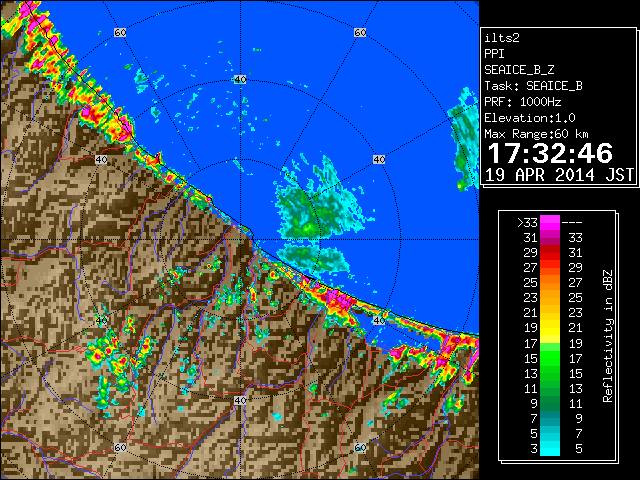Pick the orange 25–27 dBZ legend swatch
The width and height of the screenshot is (640, 480).
coord(550,282)
